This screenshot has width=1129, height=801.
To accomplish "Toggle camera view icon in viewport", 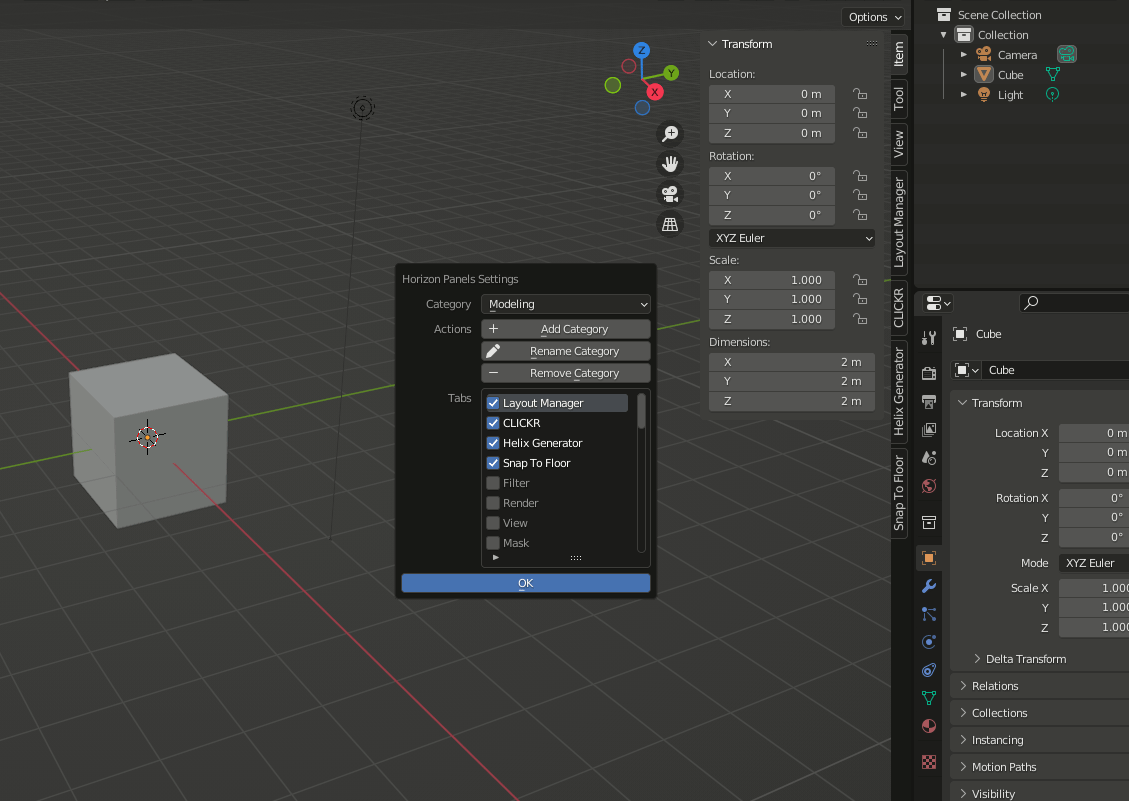I will (x=669, y=194).
